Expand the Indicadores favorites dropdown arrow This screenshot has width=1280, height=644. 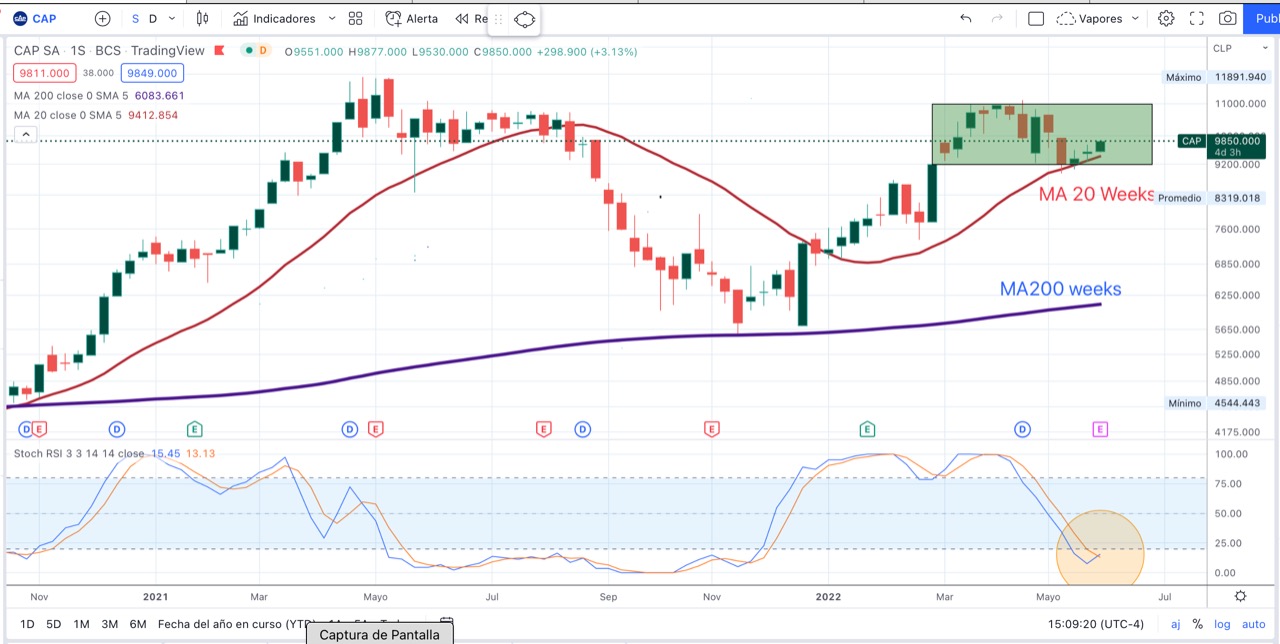[x=330, y=18]
